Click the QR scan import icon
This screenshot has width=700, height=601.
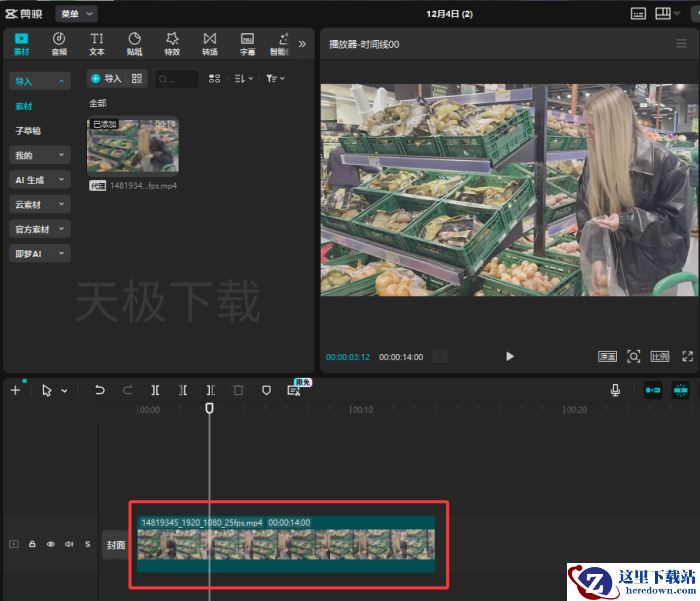(137, 79)
